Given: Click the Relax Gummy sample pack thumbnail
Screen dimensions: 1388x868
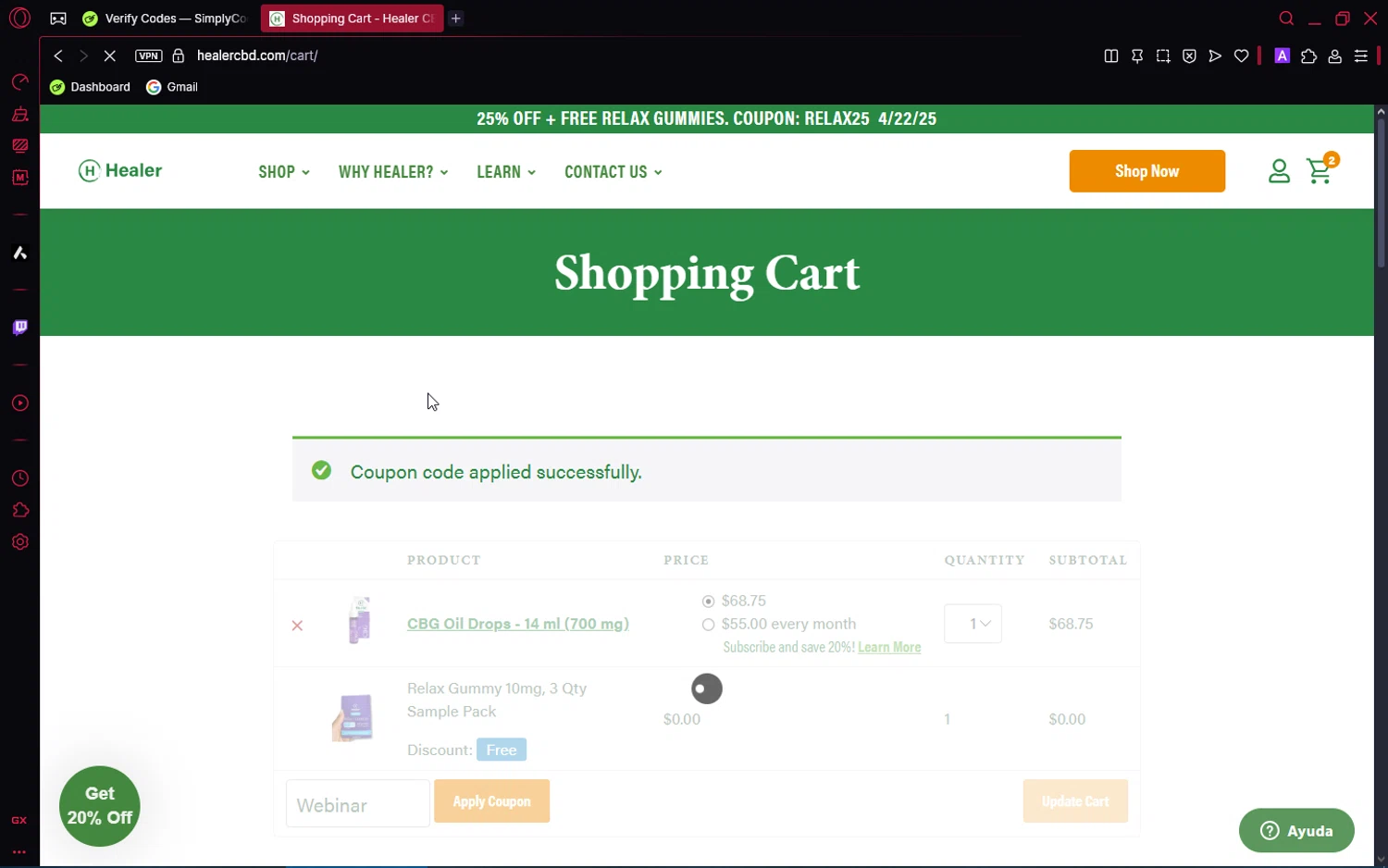Looking at the screenshot, I should 353,717.
